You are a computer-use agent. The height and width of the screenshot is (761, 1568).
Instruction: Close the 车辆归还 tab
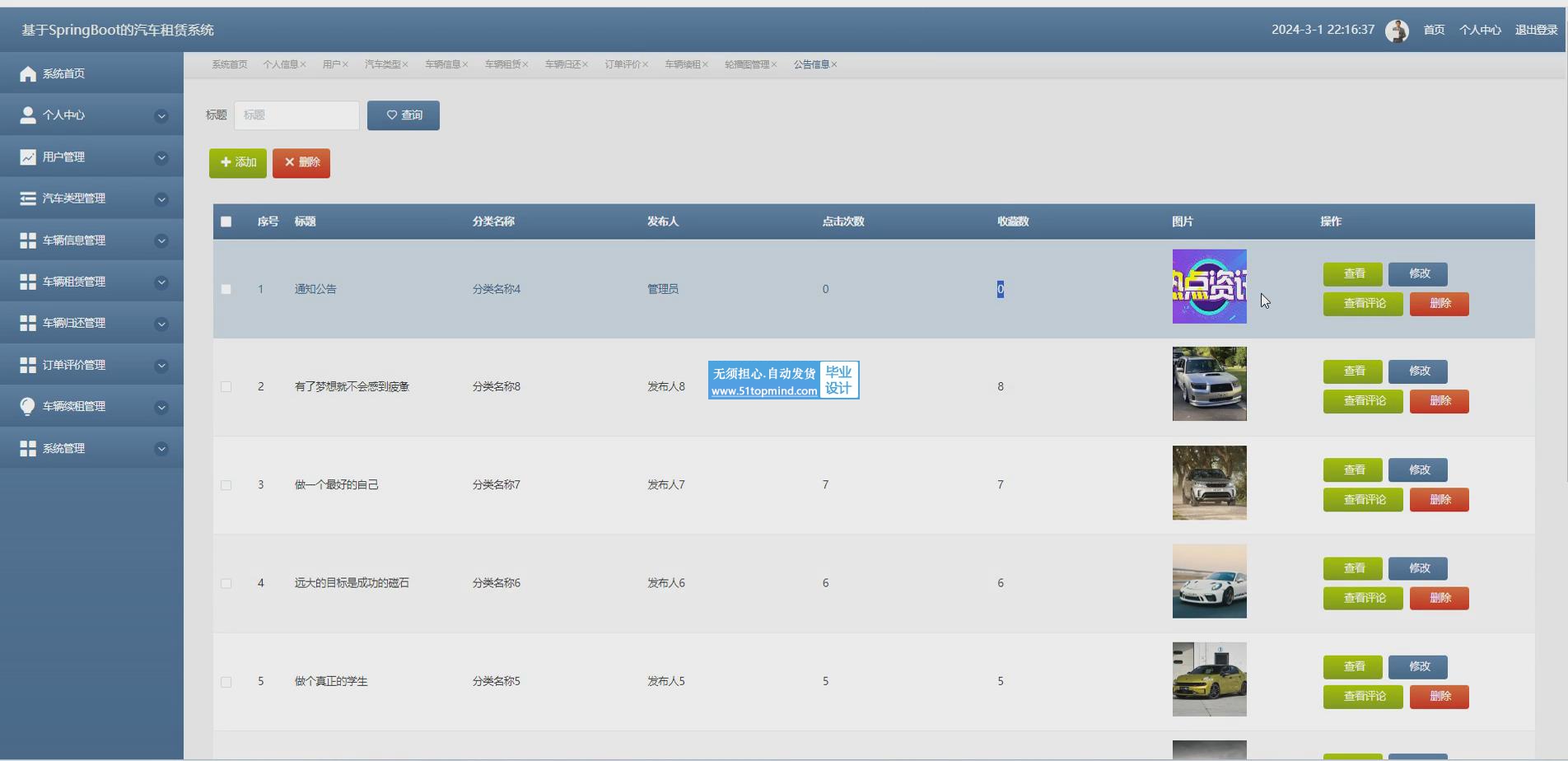tap(586, 64)
